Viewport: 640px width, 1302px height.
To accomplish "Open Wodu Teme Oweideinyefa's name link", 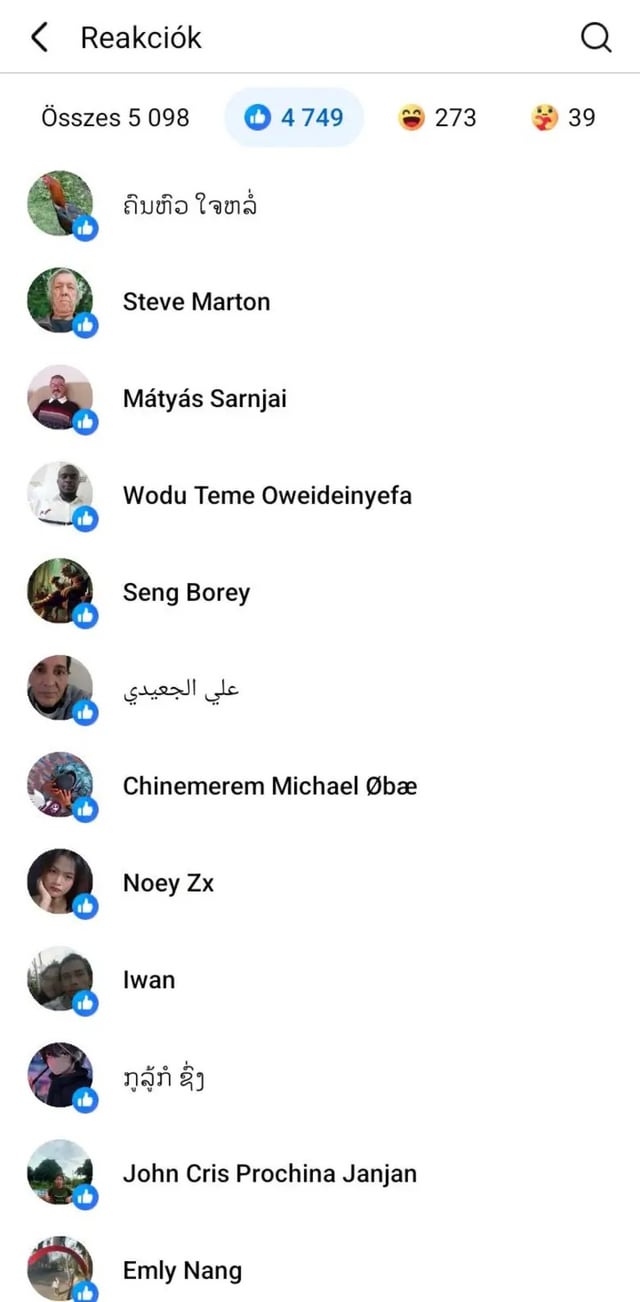I will click(267, 495).
